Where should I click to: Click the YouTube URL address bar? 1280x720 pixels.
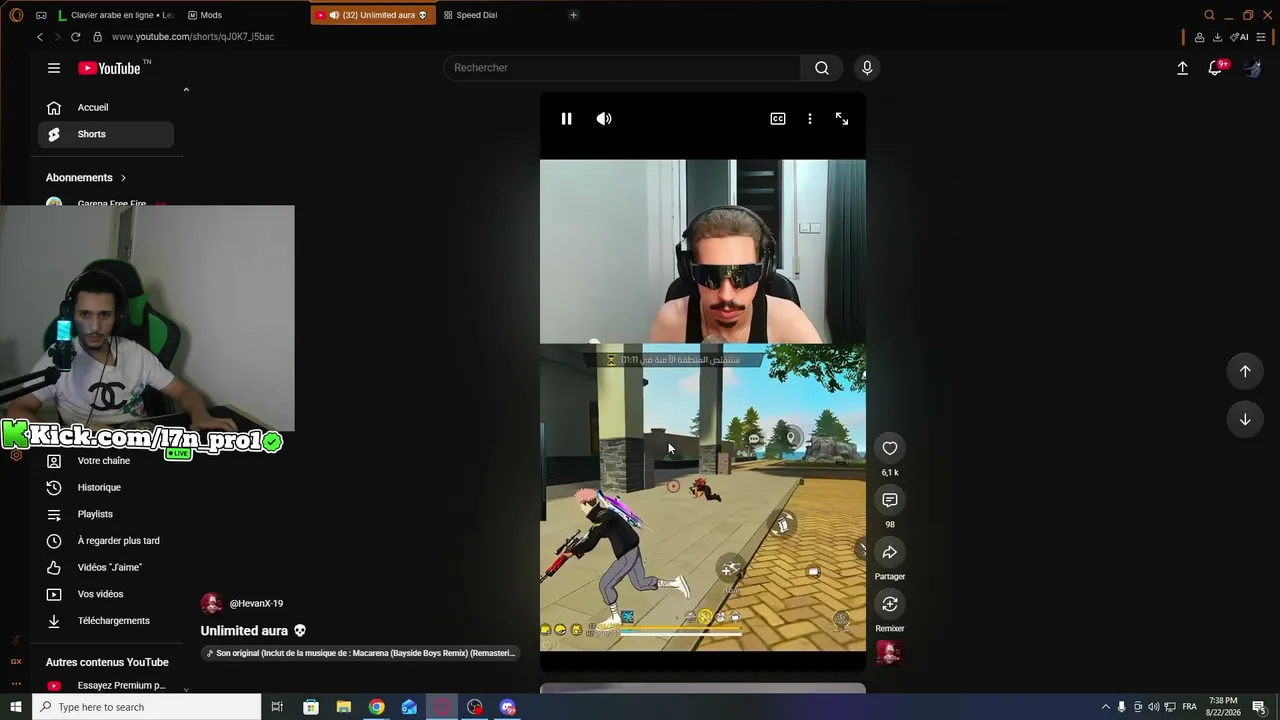click(193, 37)
